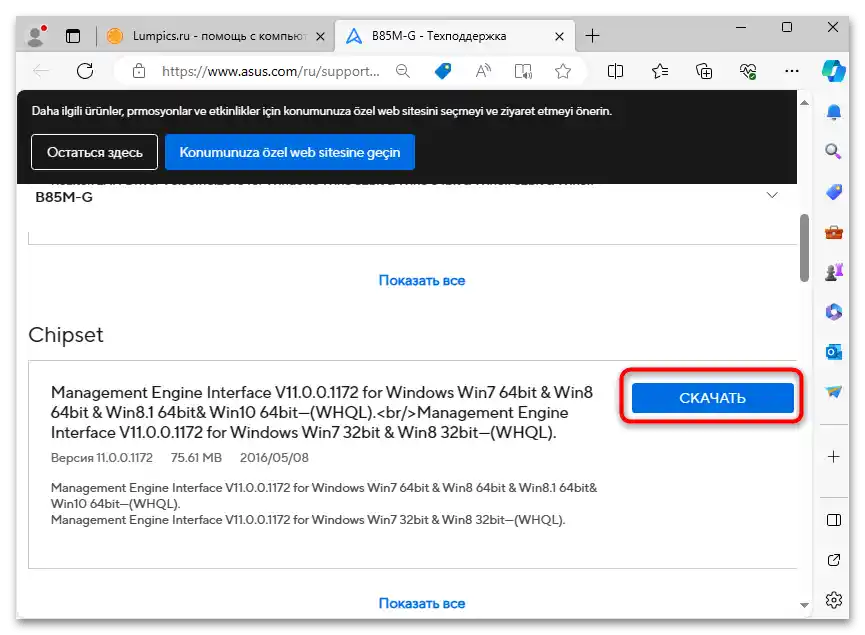Click Показать все under the Chipset section
This screenshot has height=635, width=865.
click(x=421, y=603)
